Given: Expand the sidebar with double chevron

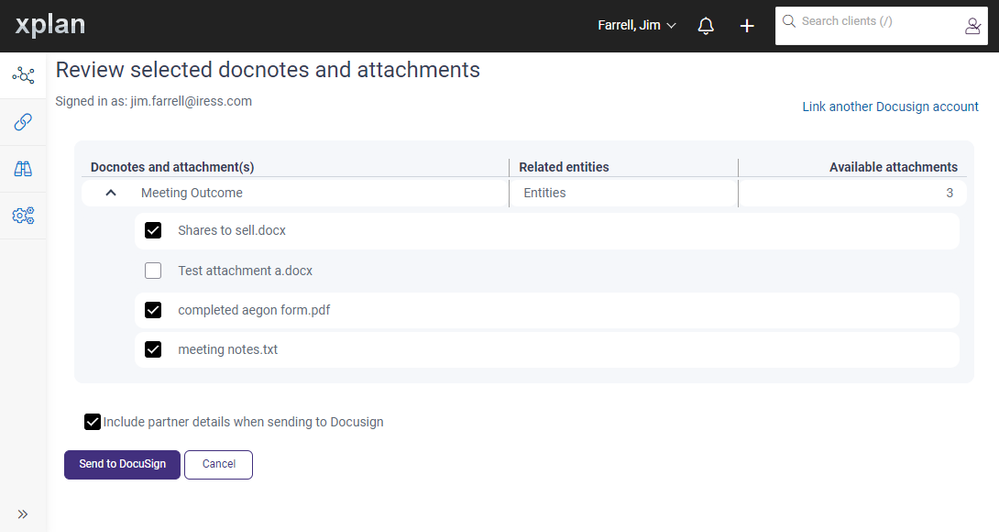Looking at the screenshot, I should [x=23, y=514].
